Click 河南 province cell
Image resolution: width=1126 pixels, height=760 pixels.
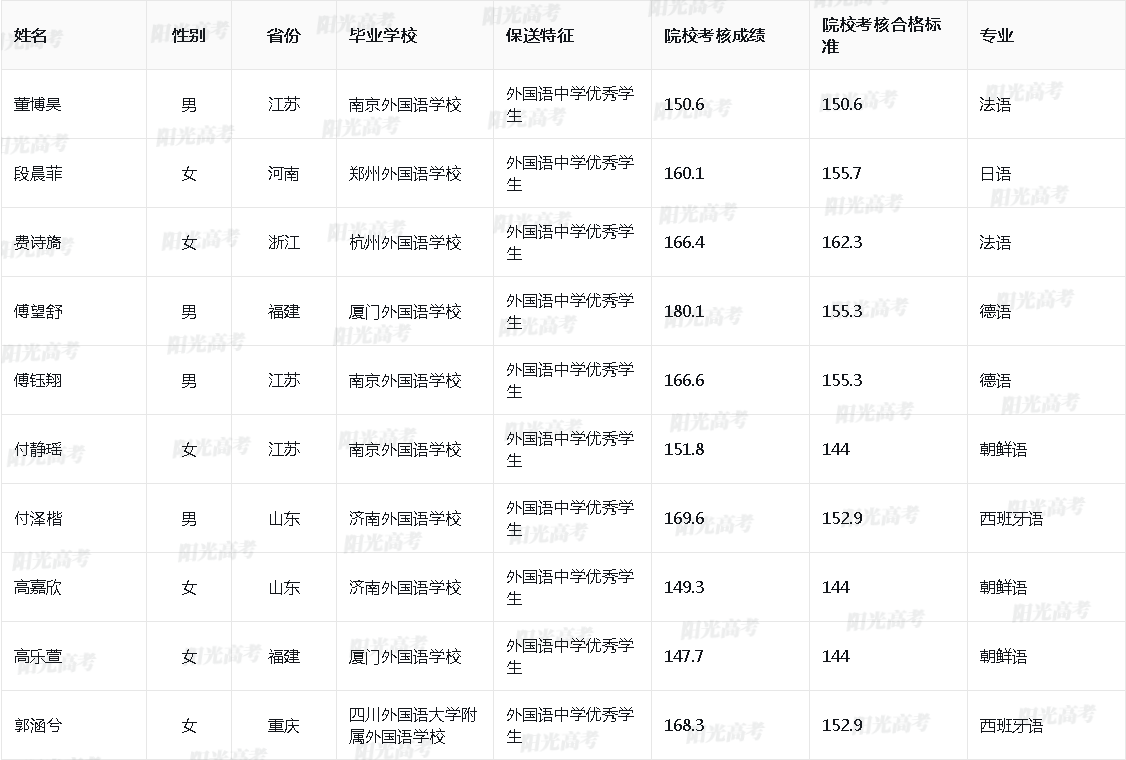point(284,173)
